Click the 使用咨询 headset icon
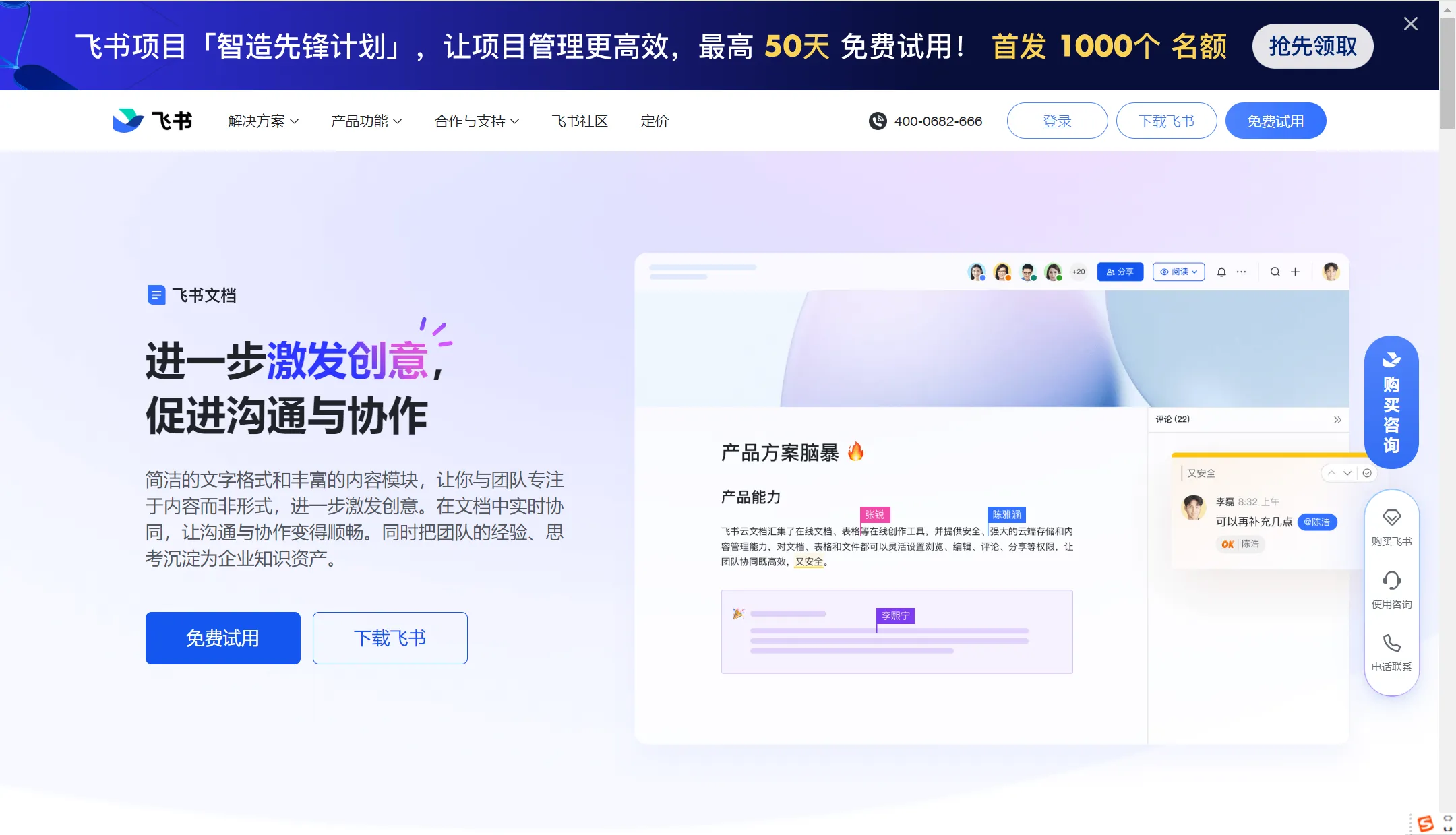The width and height of the screenshot is (1456, 835). coord(1391,580)
